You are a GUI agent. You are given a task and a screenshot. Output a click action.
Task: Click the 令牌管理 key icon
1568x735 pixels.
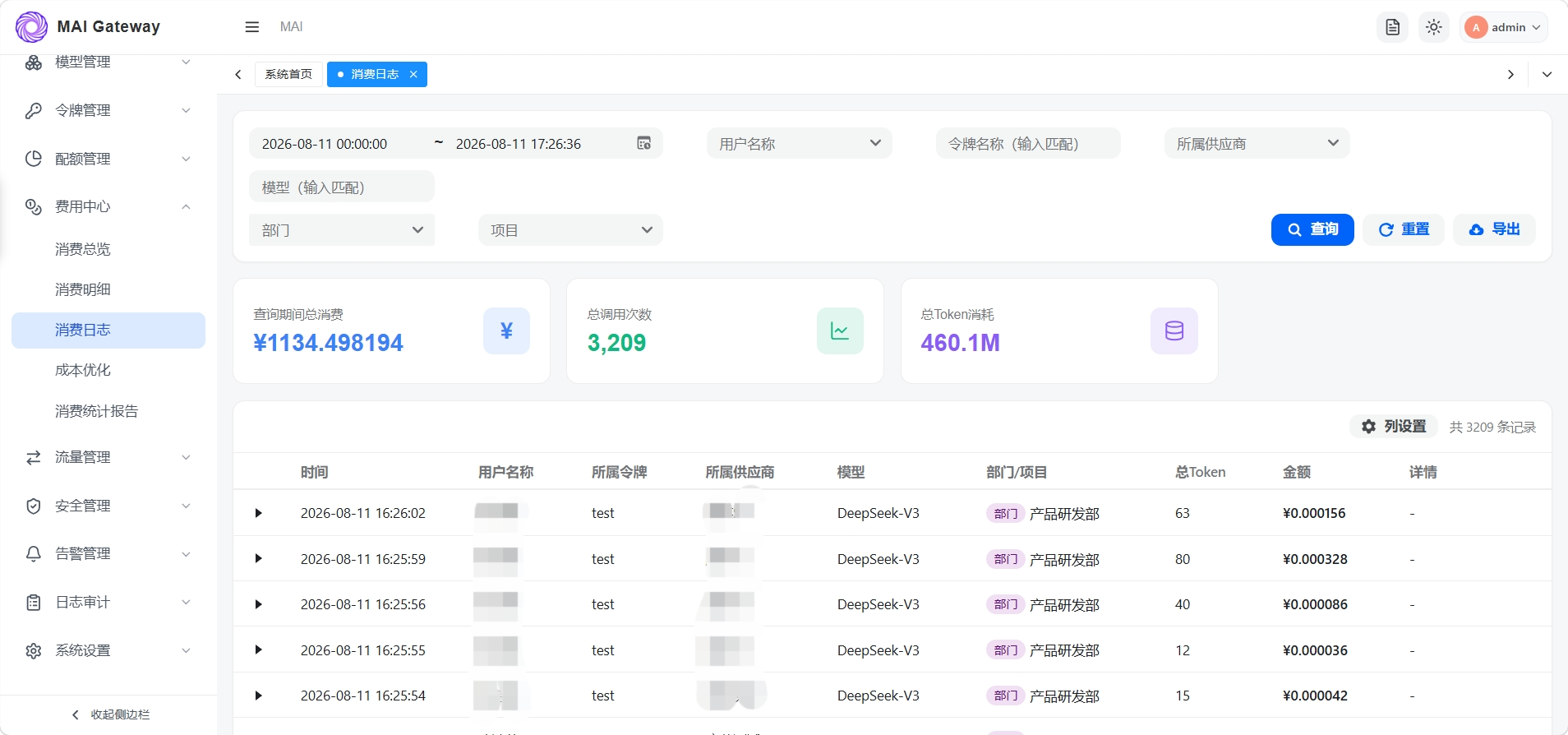(x=34, y=110)
